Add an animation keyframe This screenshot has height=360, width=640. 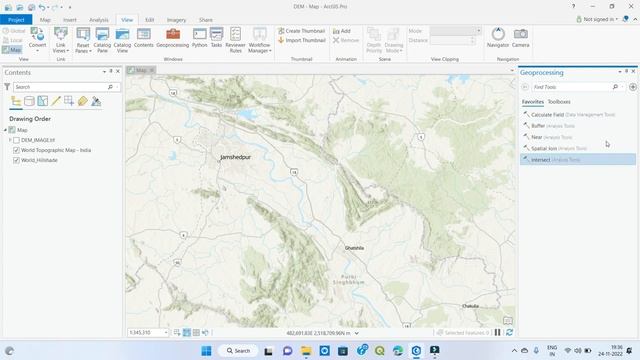click(342, 31)
